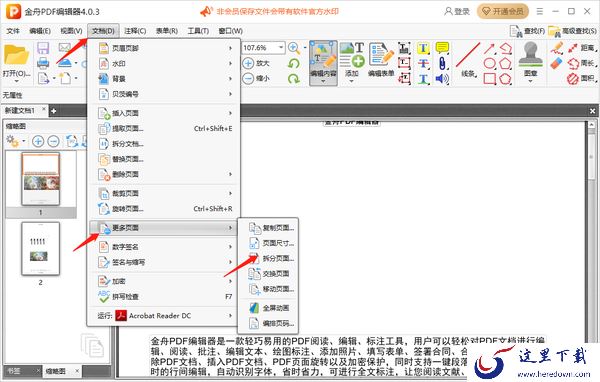Click 高级查找(S) advanced search button
Image resolution: width=600 pixels, height=382 pixels.
pos(572,31)
